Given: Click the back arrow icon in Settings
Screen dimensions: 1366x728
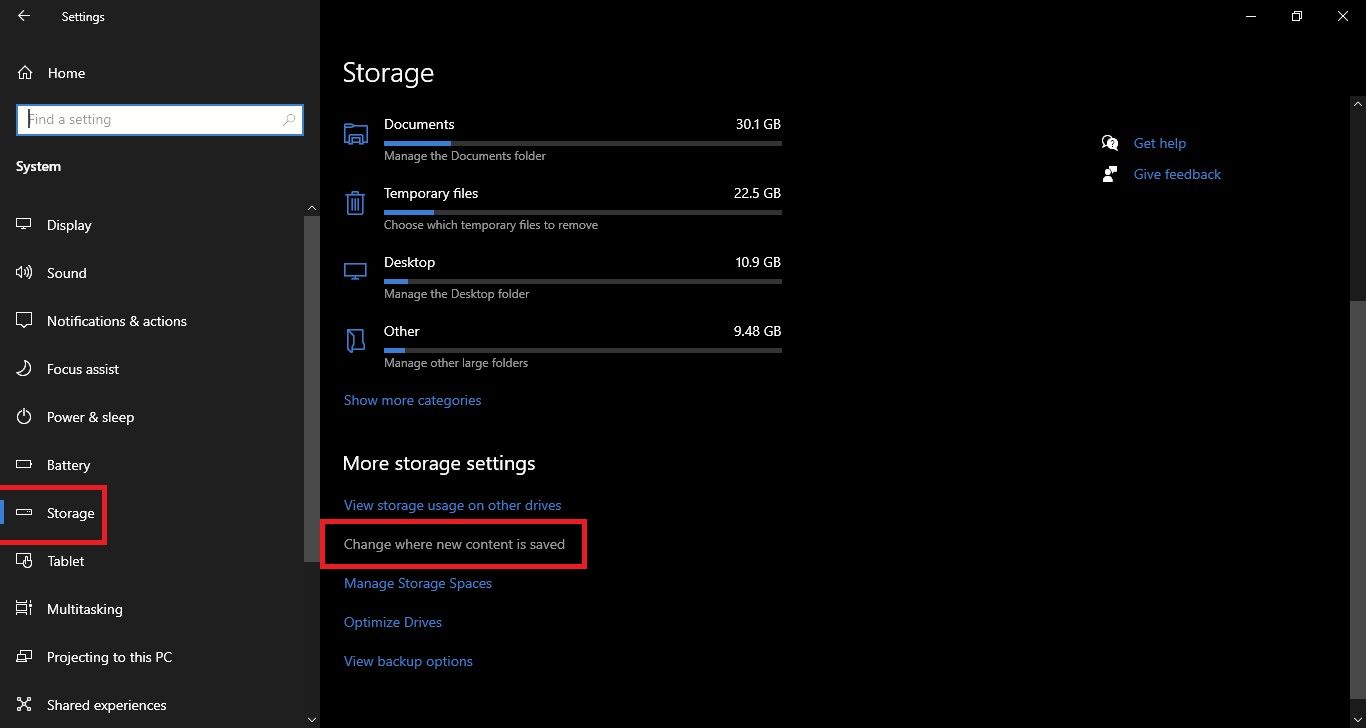Looking at the screenshot, I should 23,16.
